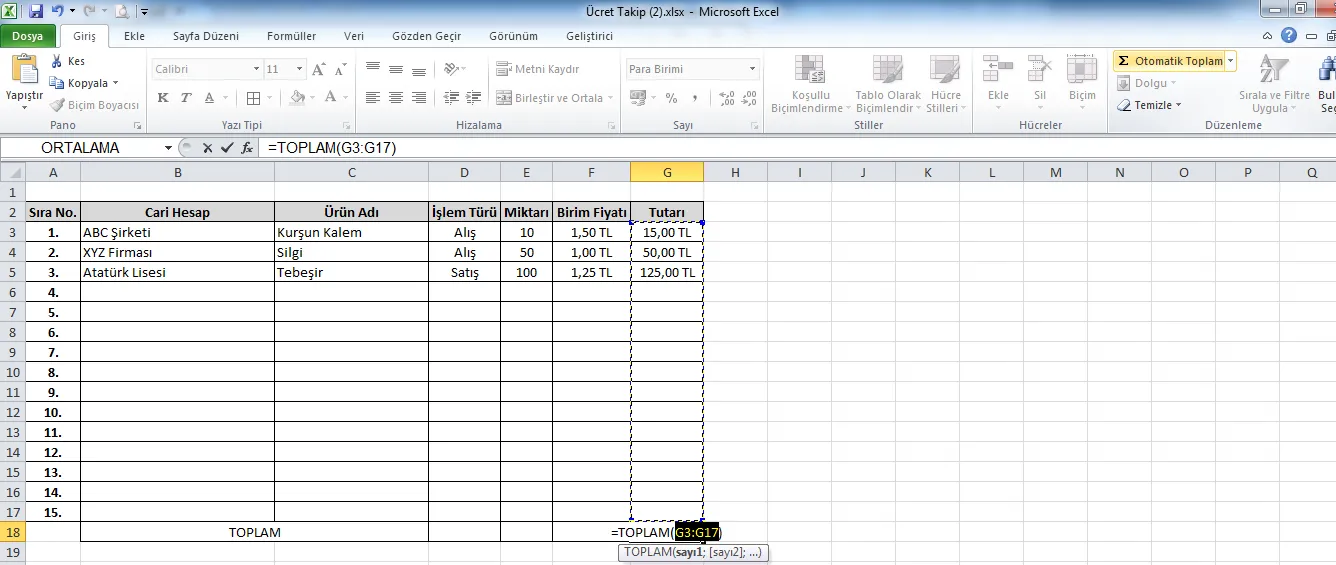Open the Calibri font name dropdown

(x=256, y=69)
